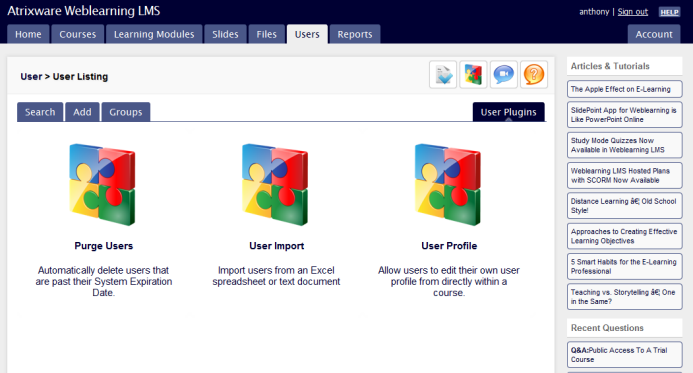Open the User Profile puzzle icon
Screen dimensions: 693x373
tap(448, 184)
